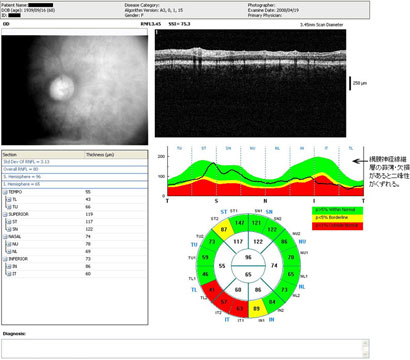
Task: Click the 3.45mm Scan Diameter label
Action: (322, 25)
